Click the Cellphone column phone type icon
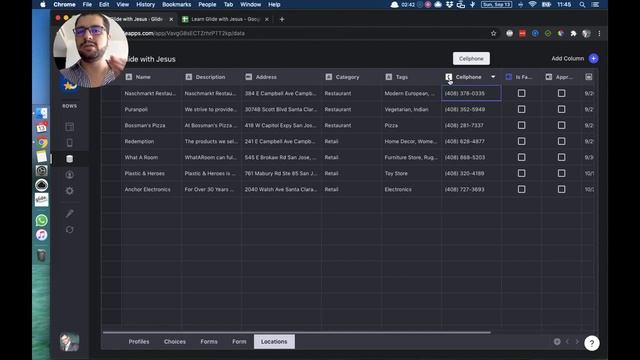 [x=449, y=77]
